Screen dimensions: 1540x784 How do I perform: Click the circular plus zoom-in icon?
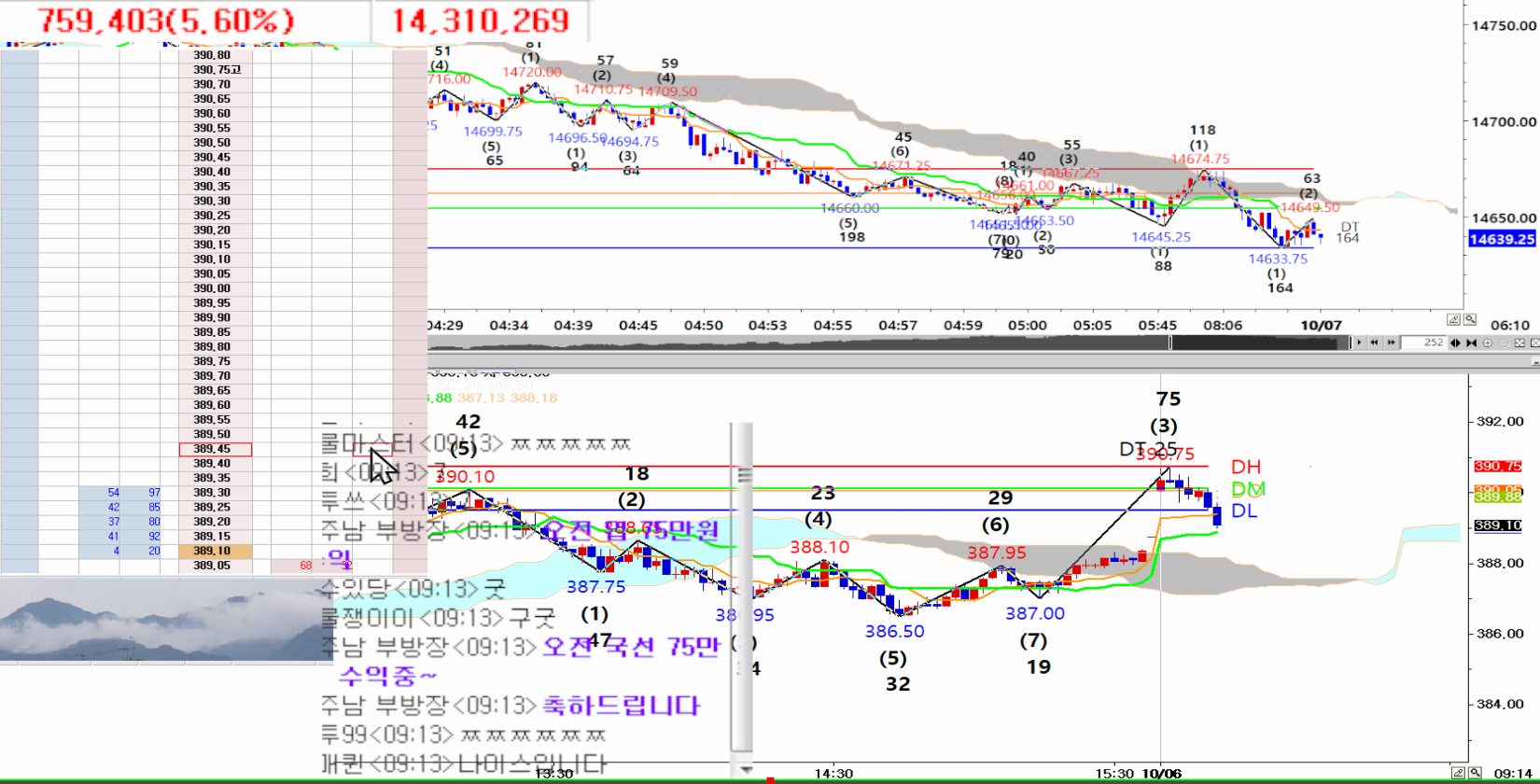[1488, 343]
